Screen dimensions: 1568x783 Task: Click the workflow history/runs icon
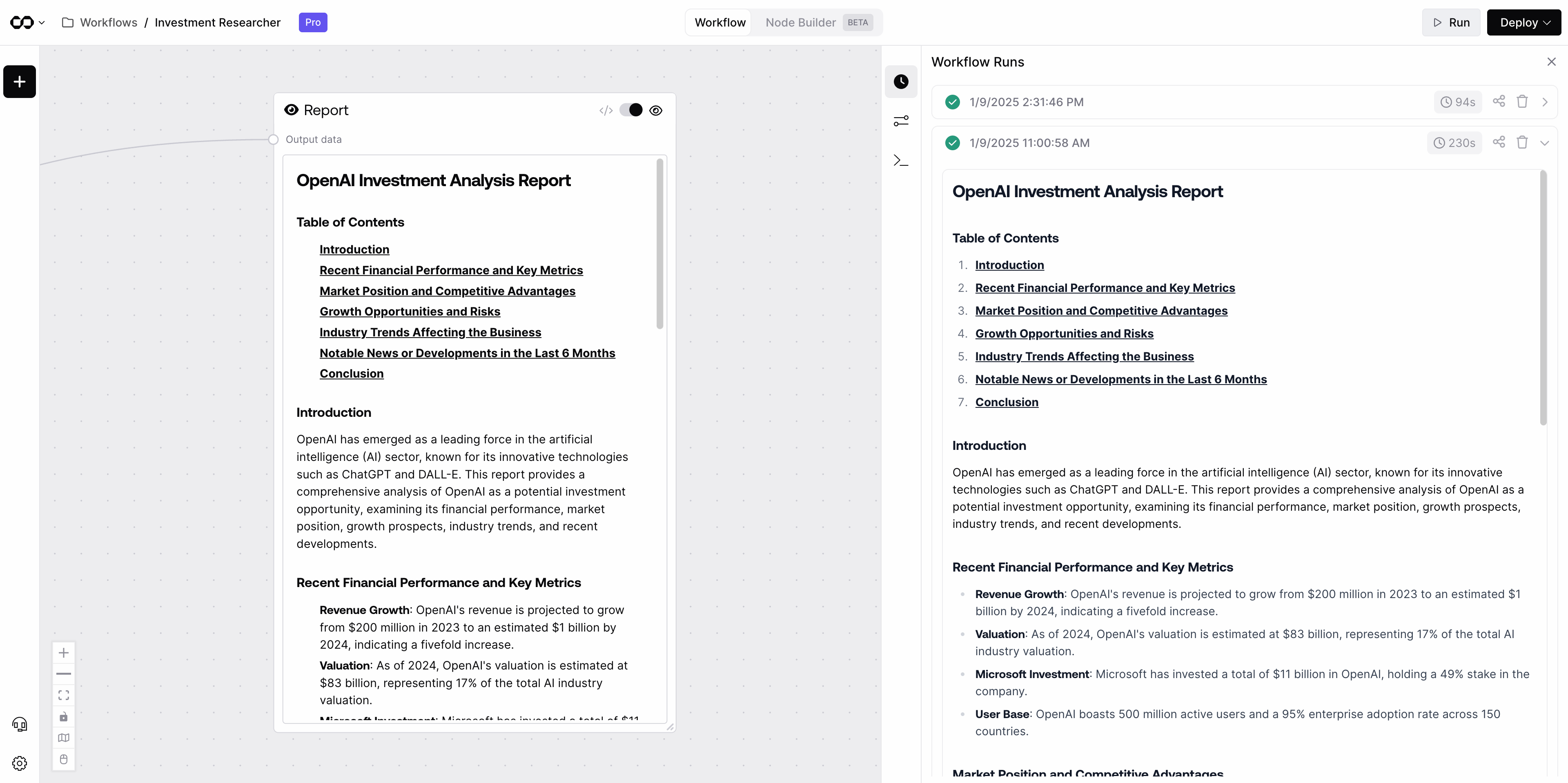tap(900, 82)
